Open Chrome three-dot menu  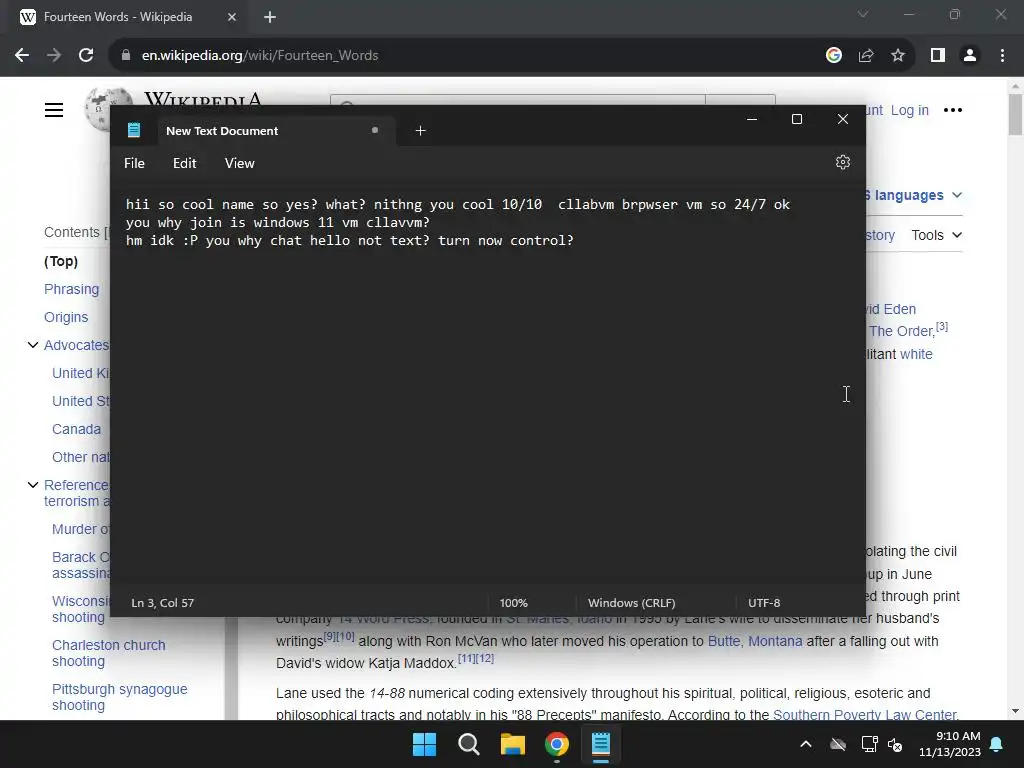(x=1002, y=56)
